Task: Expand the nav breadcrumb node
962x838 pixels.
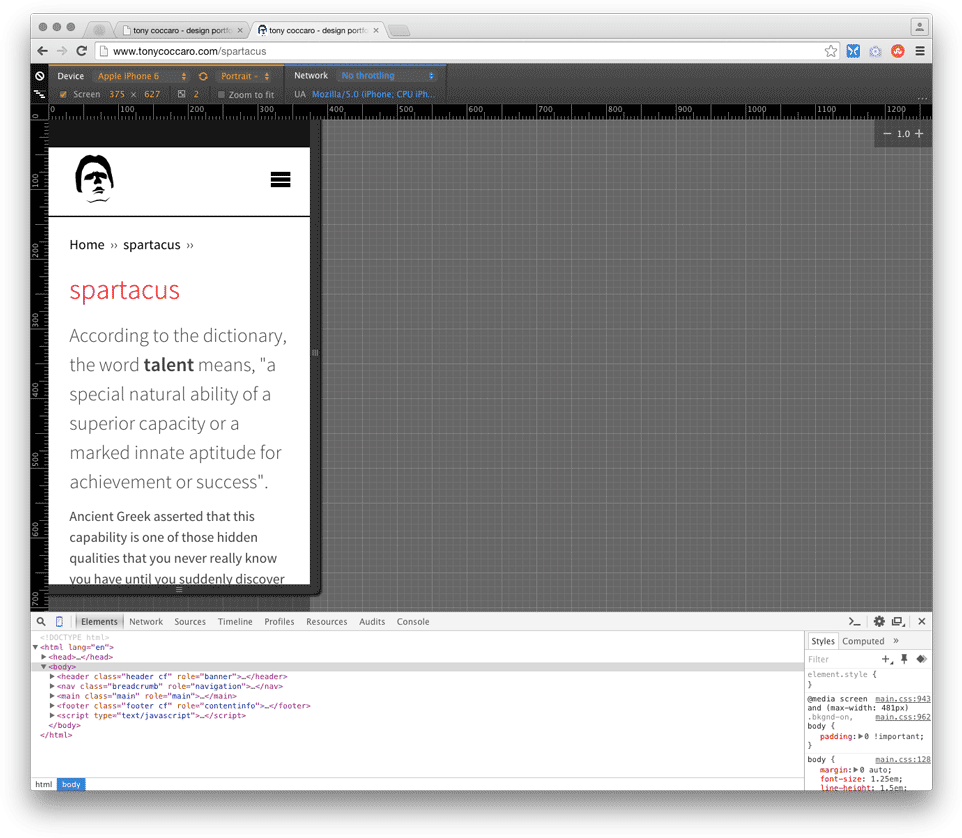Action: click(x=52, y=686)
